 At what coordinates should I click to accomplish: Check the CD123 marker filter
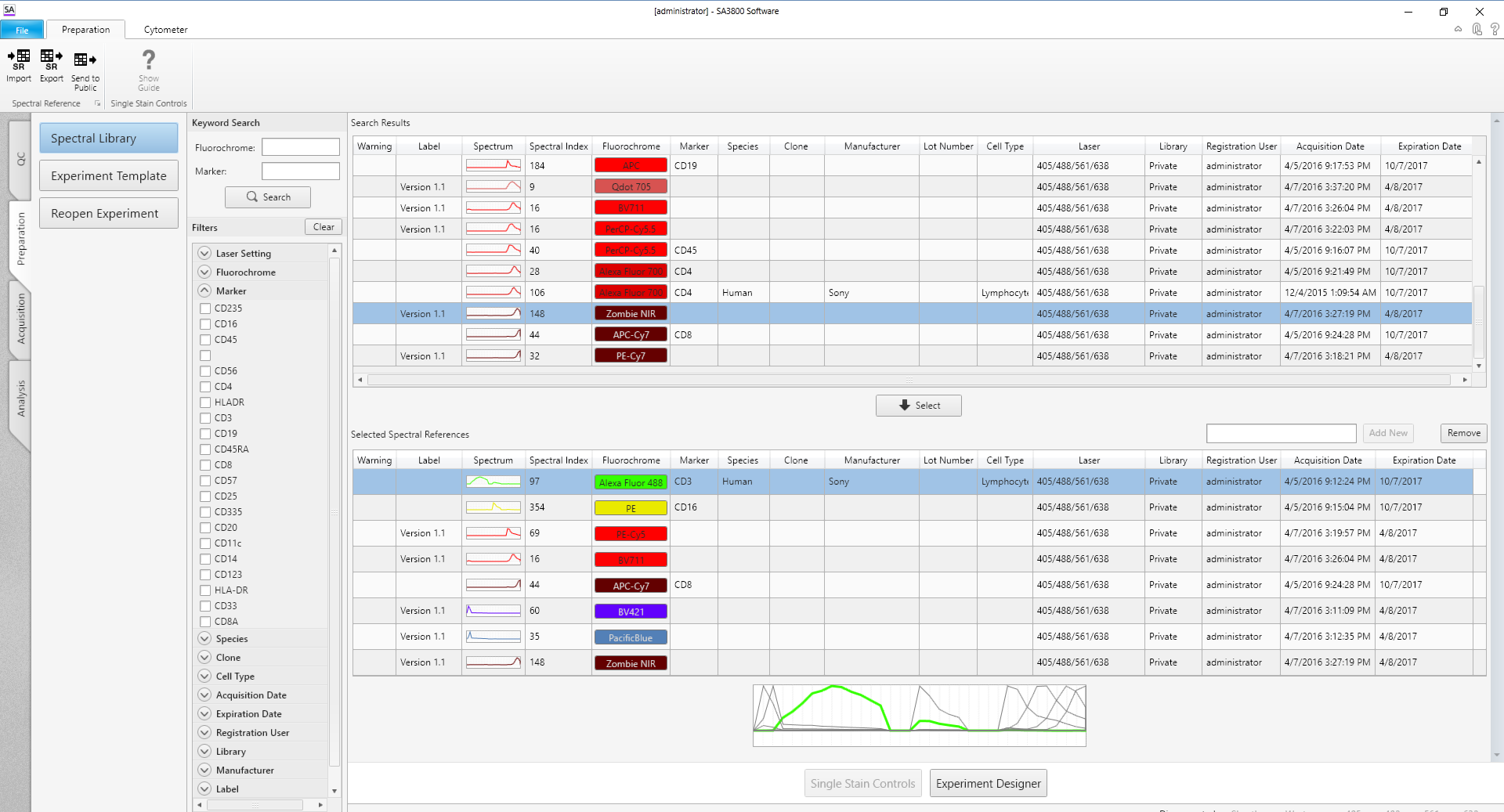coord(205,575)
